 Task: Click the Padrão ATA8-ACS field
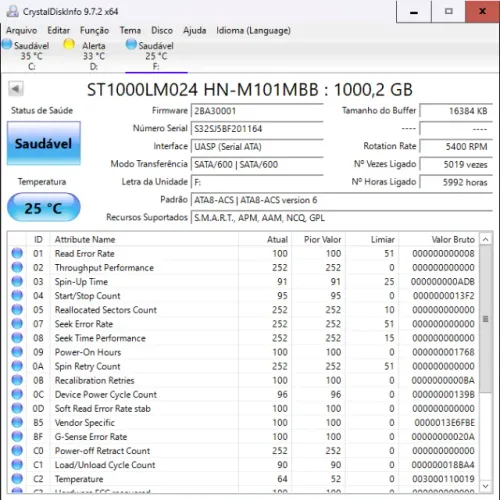pyautogui.click(x=342, y=200)
